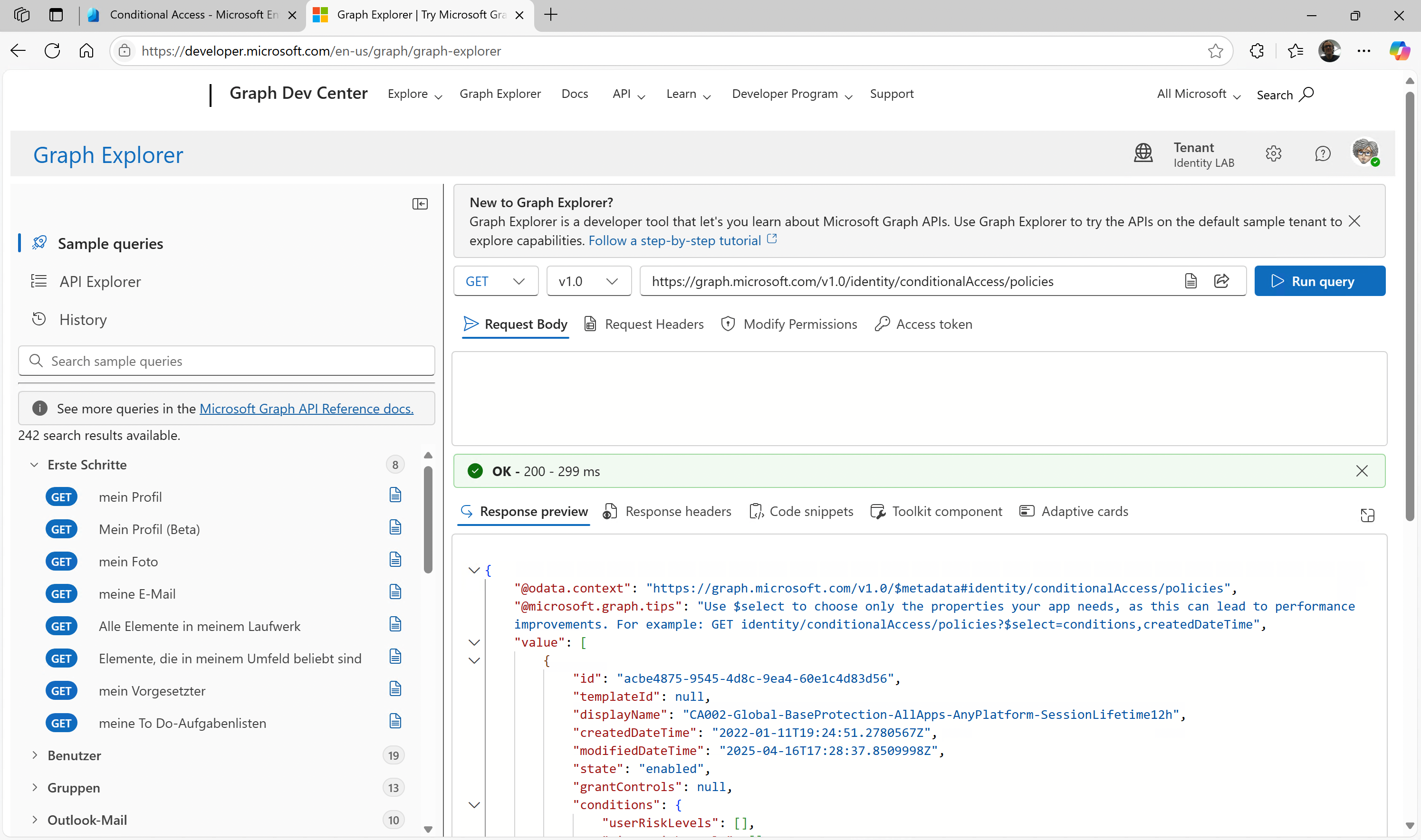Add this page to favorites star
The width and height of the screenshot is (1421, 840).
(1215, 51)
